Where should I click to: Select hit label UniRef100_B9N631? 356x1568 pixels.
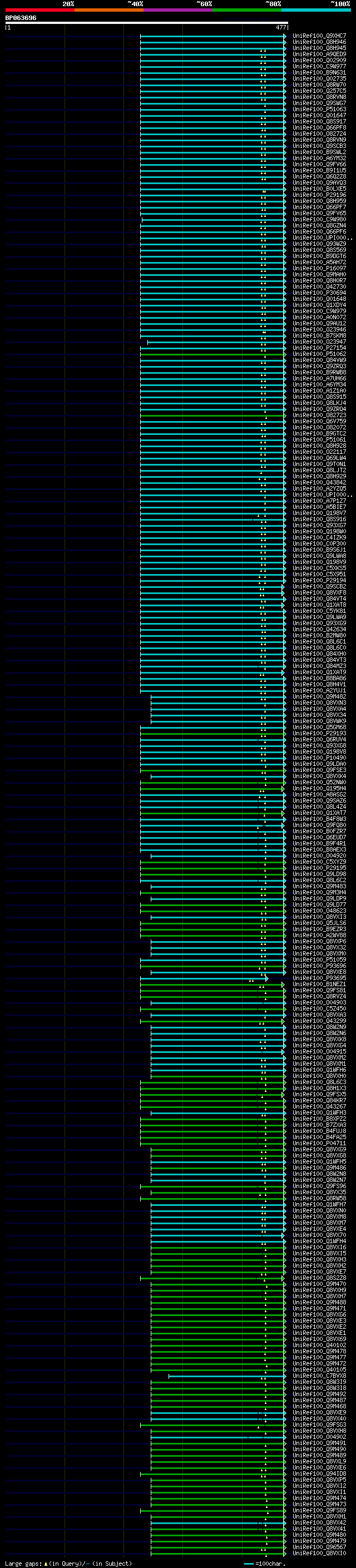319,72
